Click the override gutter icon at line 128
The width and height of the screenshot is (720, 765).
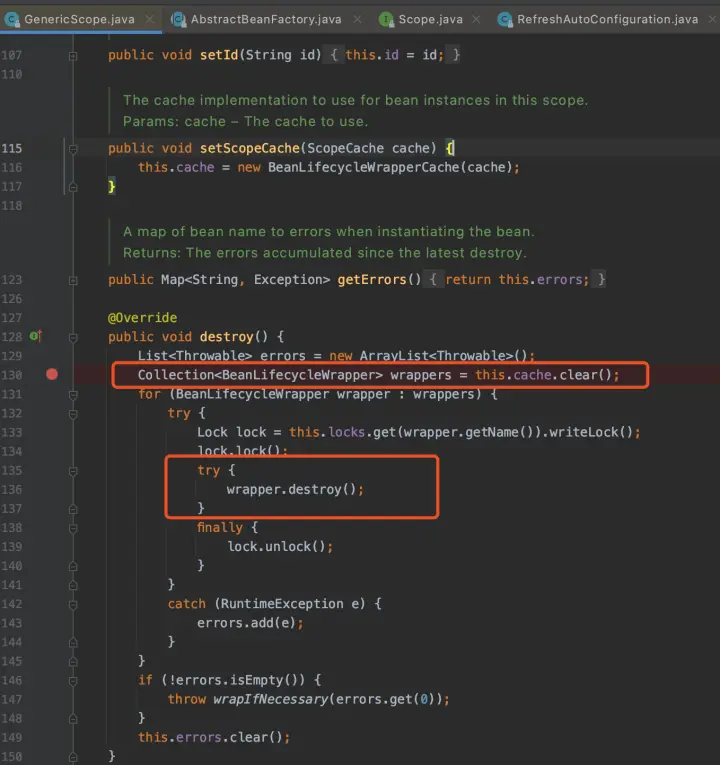pyautogui.click(x=35, y=337)
